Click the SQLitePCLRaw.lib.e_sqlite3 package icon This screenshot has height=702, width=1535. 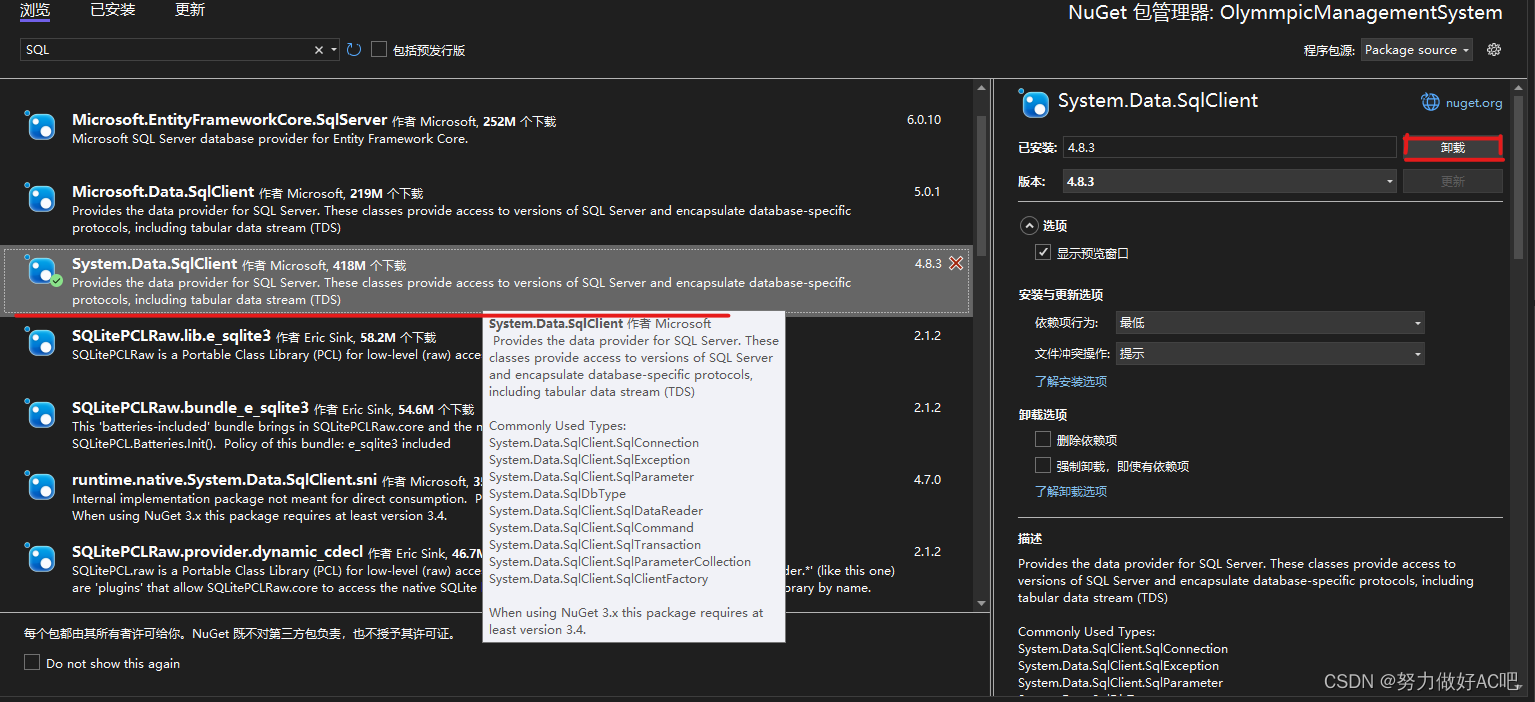(x=41, y=341)
